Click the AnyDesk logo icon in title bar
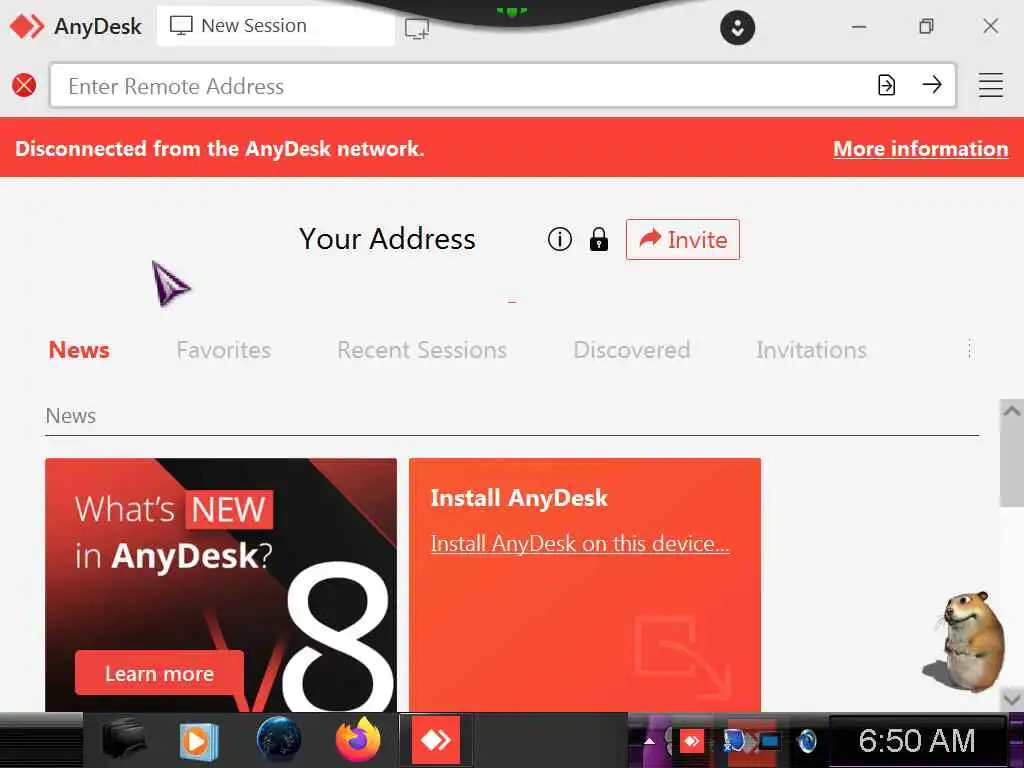The width and height of the screenshot is (1024, 768). click(27, 26)
